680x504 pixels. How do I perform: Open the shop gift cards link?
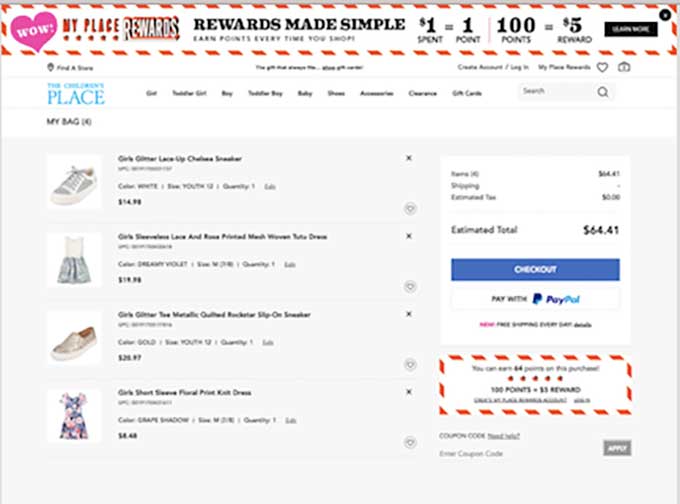(x=342, y=68)
